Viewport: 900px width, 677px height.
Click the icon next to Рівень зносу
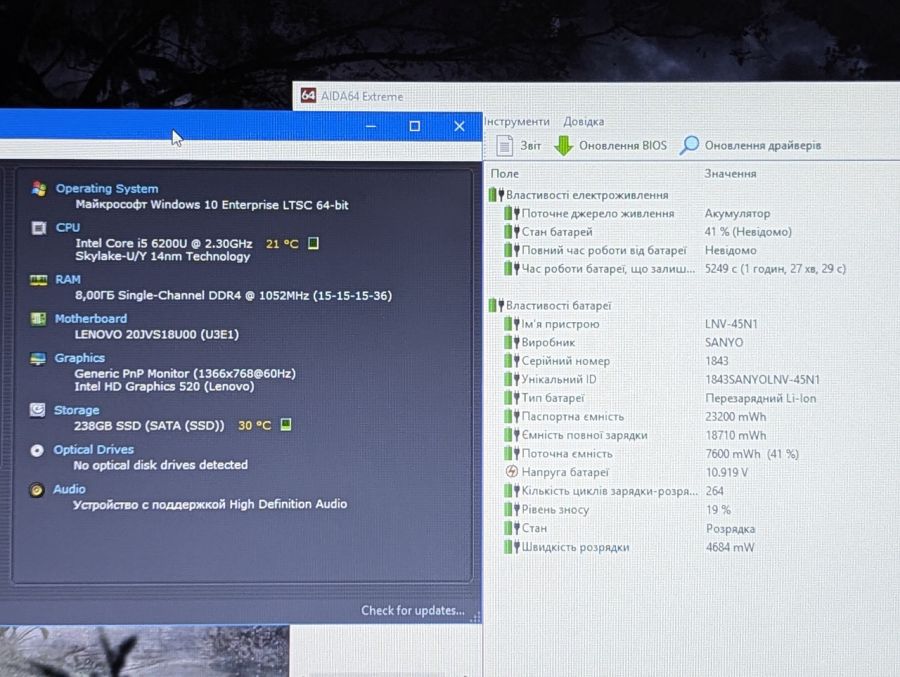pos(511,509)
